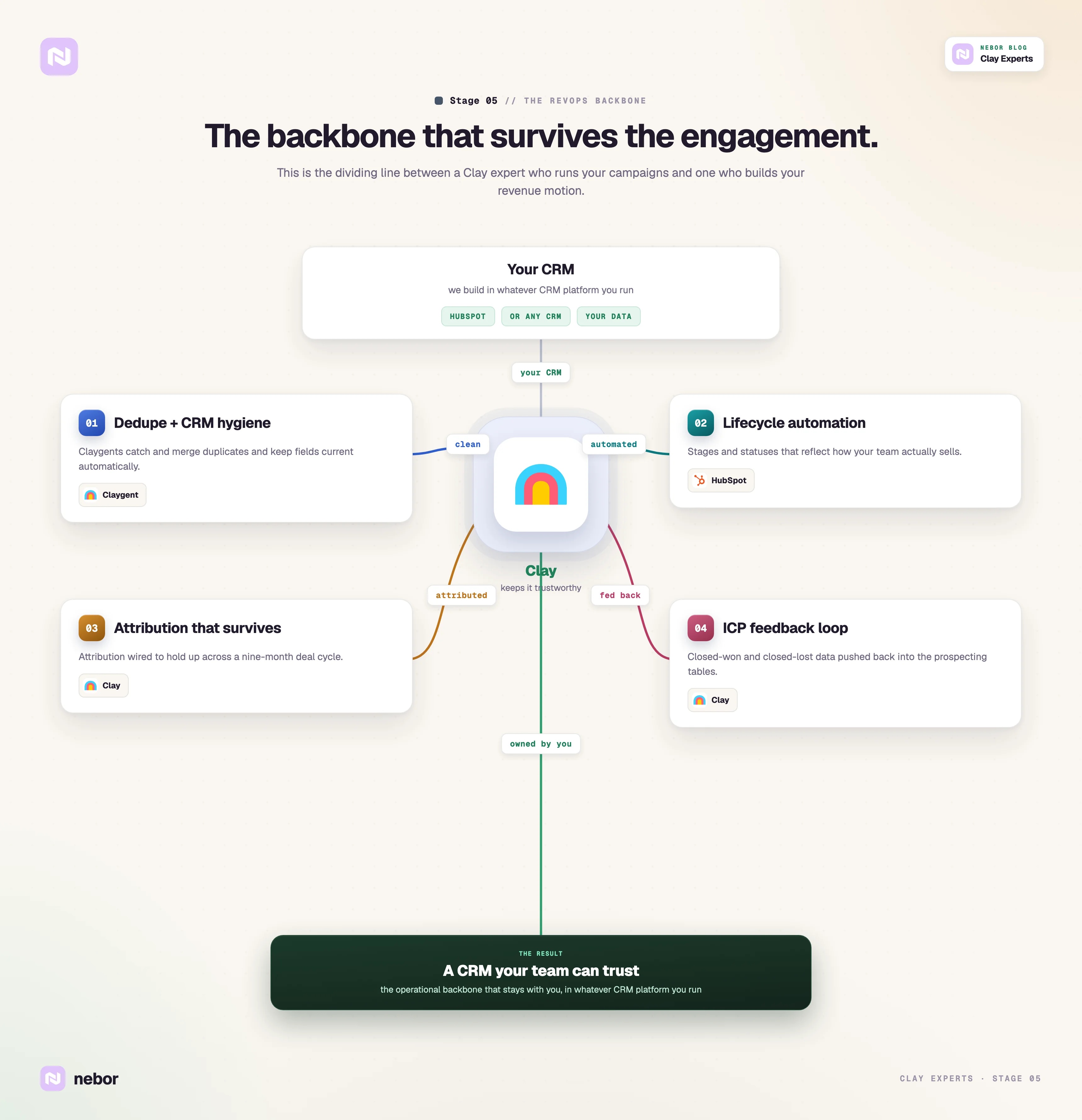Click the 'clean' connector label
This screenshot has height=1120, width=1082.
[467, 444]
